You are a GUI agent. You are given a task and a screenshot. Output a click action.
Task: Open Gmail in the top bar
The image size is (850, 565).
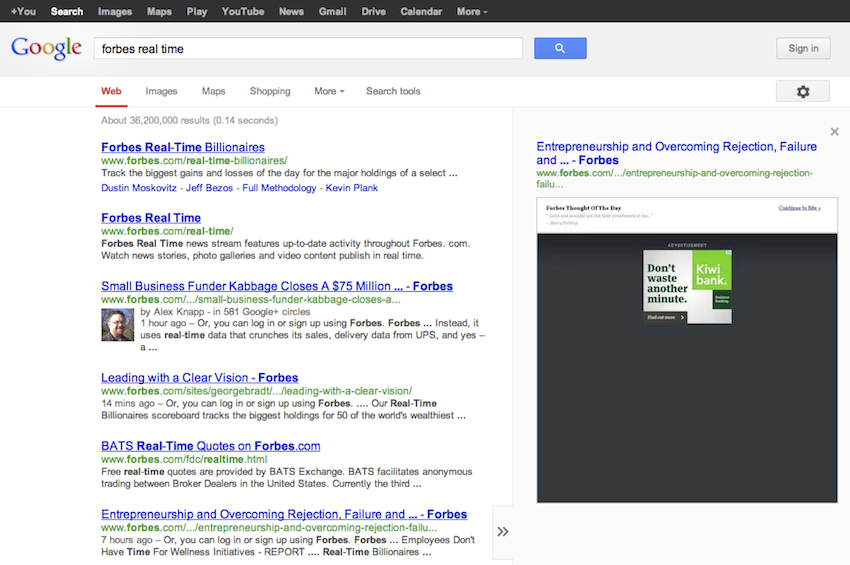[x=332, y=11]
